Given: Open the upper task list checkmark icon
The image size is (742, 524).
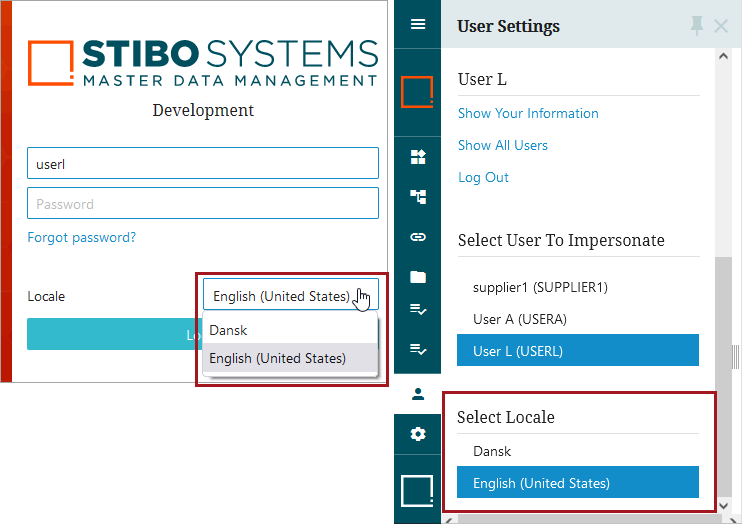Looking at the screenshot, I should tap(417, 310).
